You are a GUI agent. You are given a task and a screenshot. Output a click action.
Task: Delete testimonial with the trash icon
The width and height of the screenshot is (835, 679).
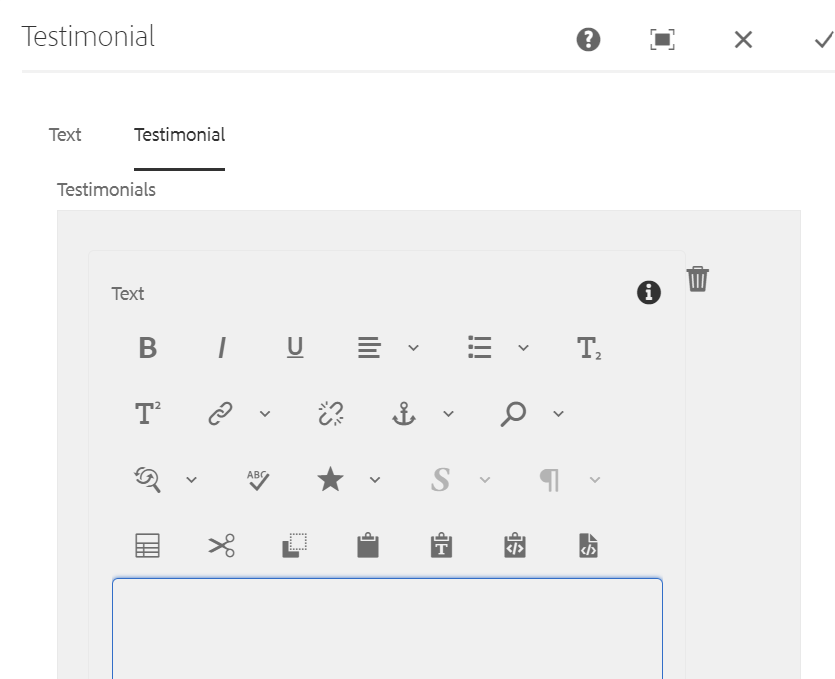[x=698, y=279]
